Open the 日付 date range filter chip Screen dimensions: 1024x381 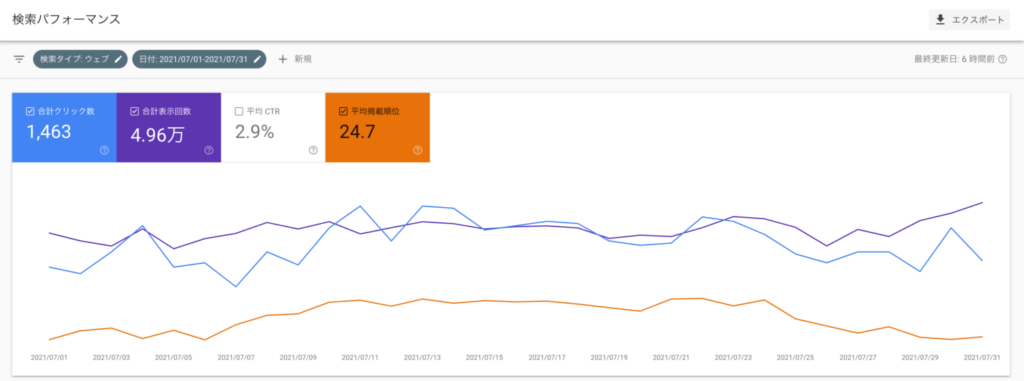click(199, 59)
